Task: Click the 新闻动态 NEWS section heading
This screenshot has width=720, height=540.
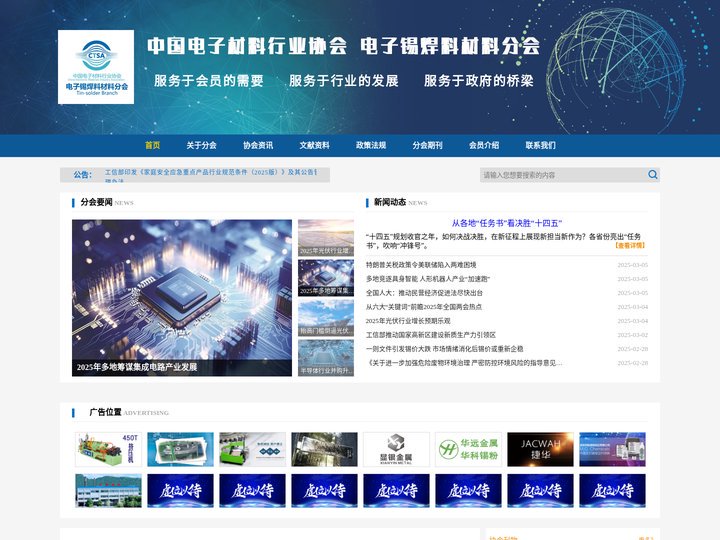Action: [400, 202]
